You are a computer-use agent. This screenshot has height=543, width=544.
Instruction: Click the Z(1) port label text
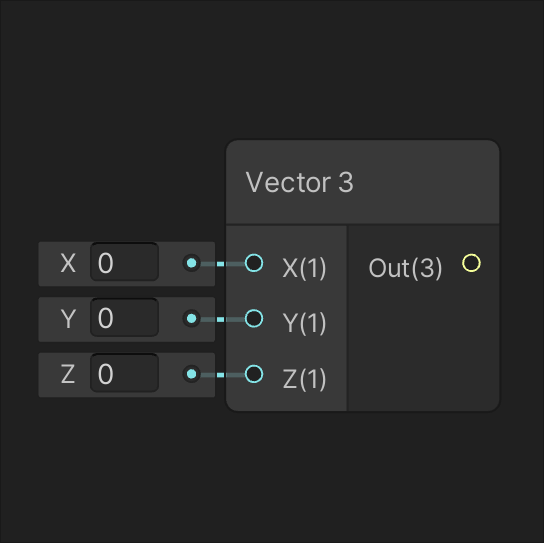coord(304,379)
